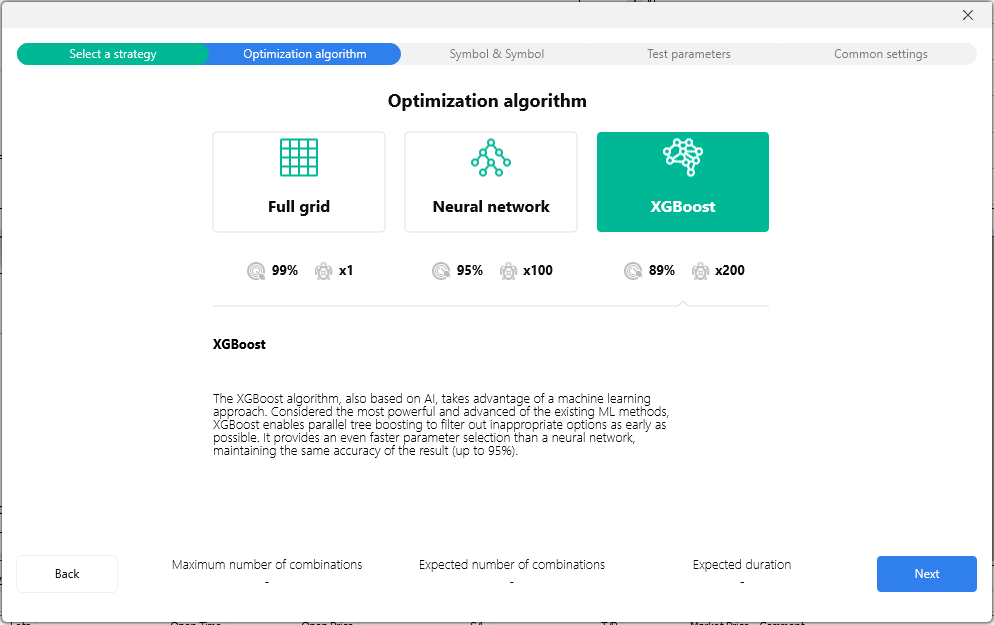Open the Common settings step

coord(880,54)
